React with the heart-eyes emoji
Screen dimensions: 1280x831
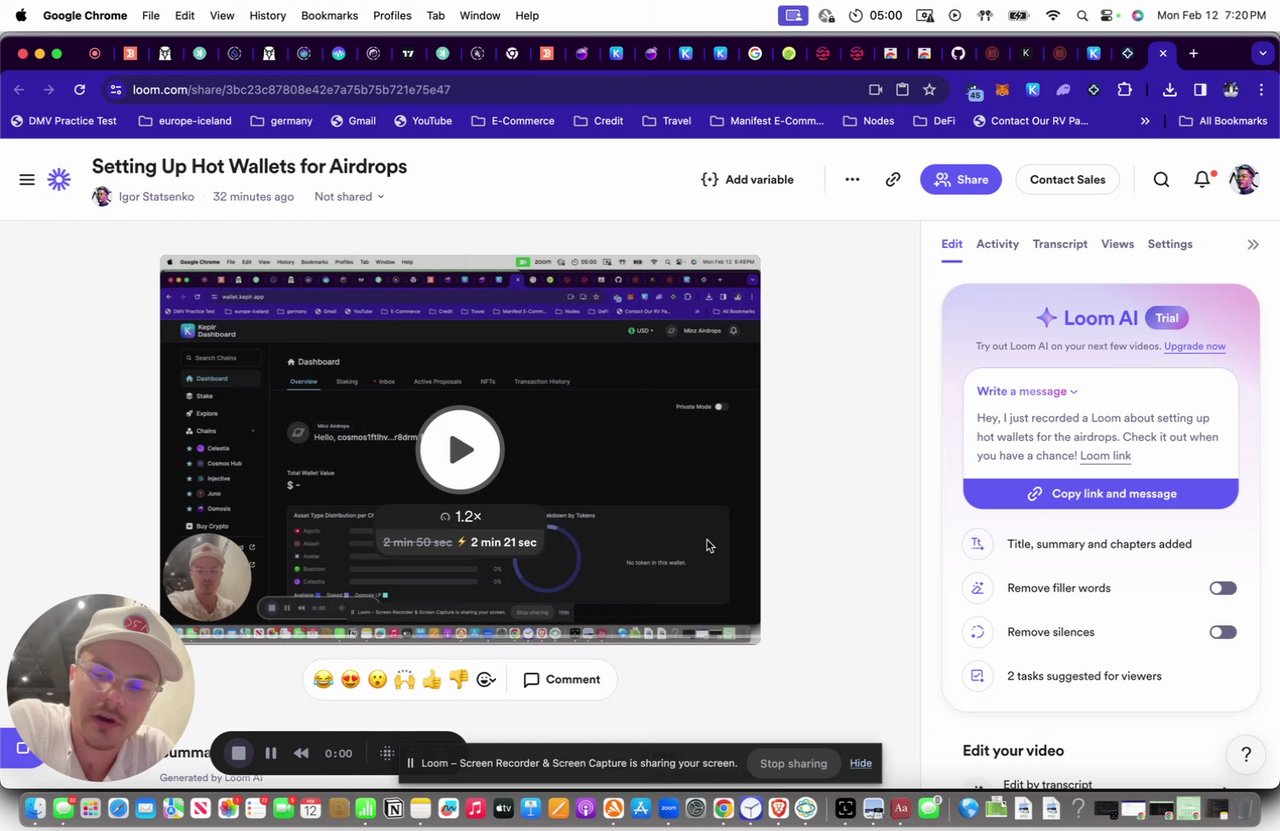pos(350,679)
